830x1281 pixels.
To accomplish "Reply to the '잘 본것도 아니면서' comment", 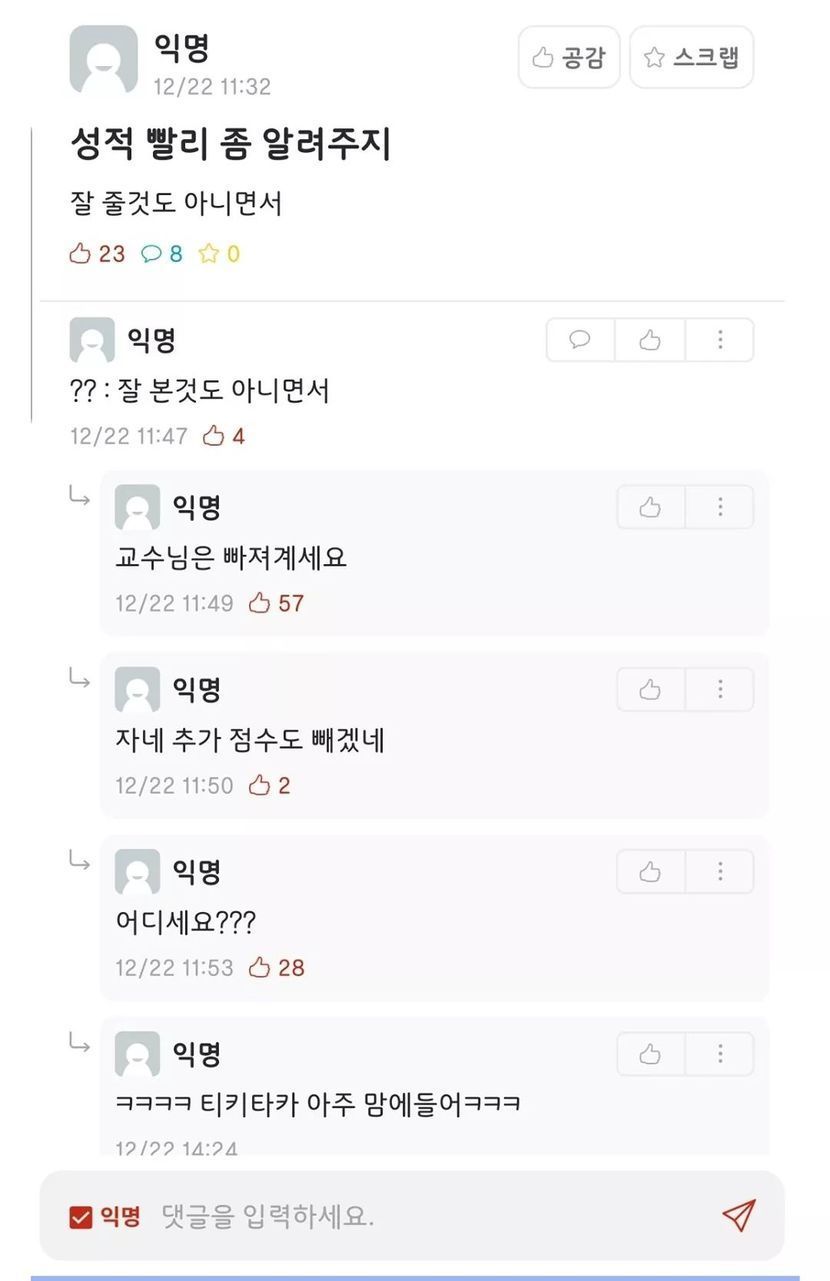I will tap(580, 340).
